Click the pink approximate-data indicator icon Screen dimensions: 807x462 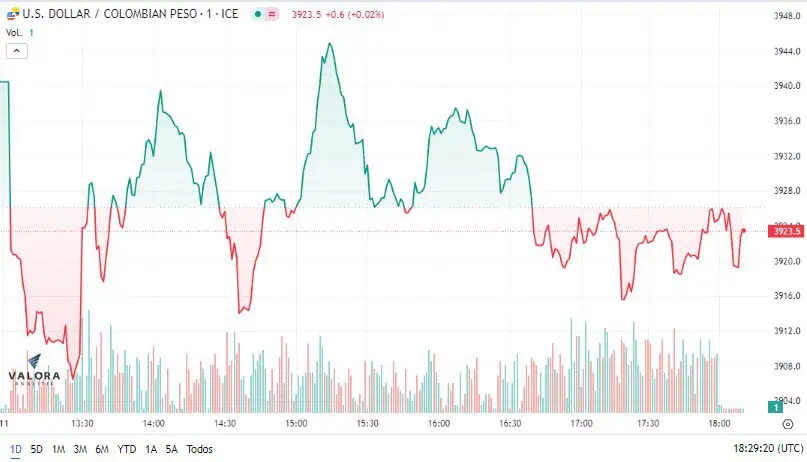pos(272,14)
